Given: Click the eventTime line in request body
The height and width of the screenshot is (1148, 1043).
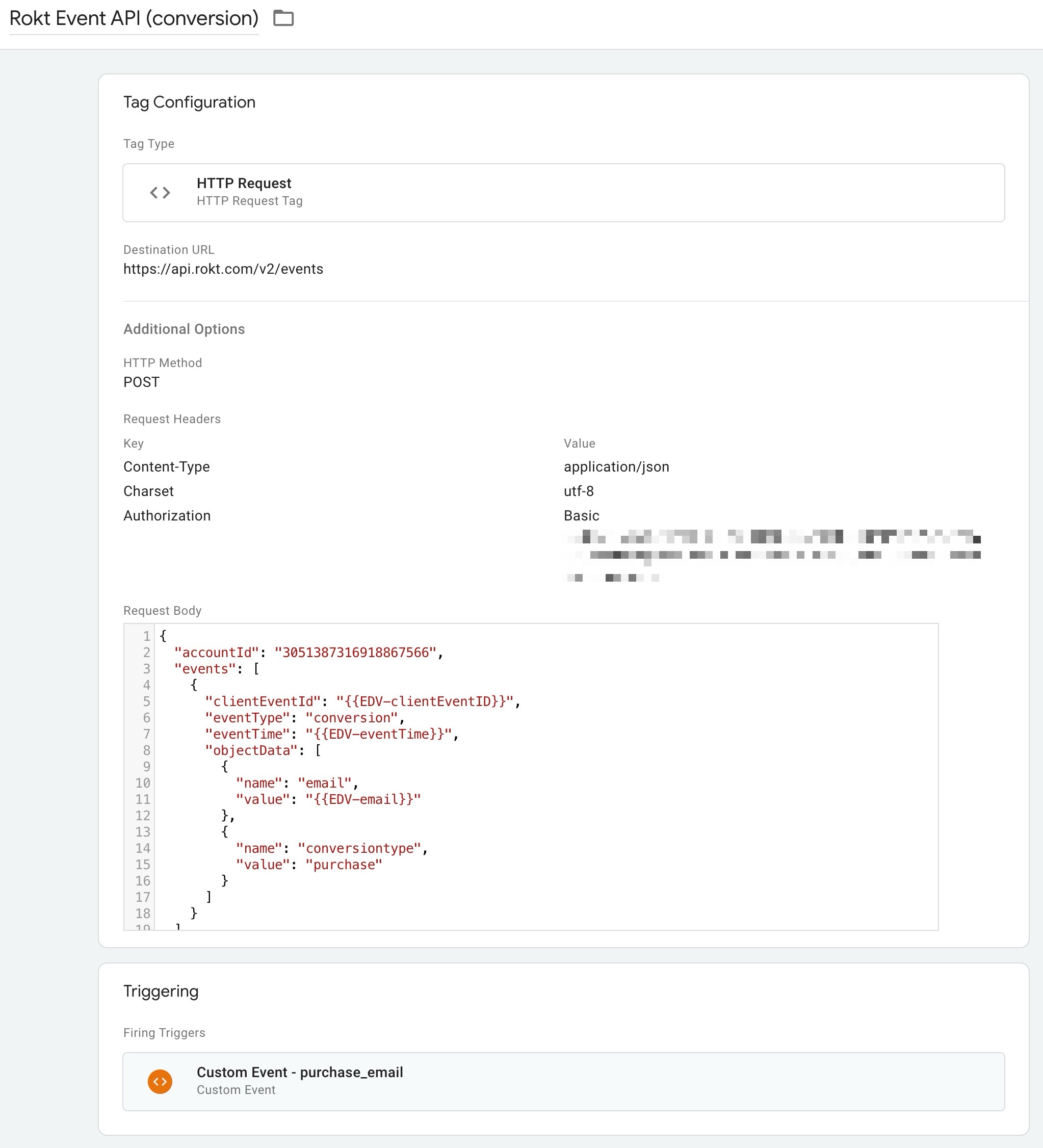Looking at the screenshot, I should click(332, 734).
